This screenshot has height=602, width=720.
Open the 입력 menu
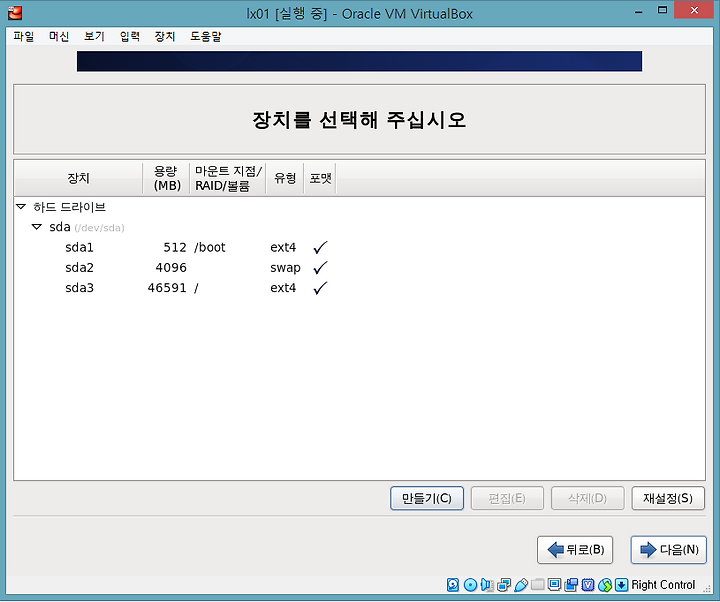(x=129, y=36)
